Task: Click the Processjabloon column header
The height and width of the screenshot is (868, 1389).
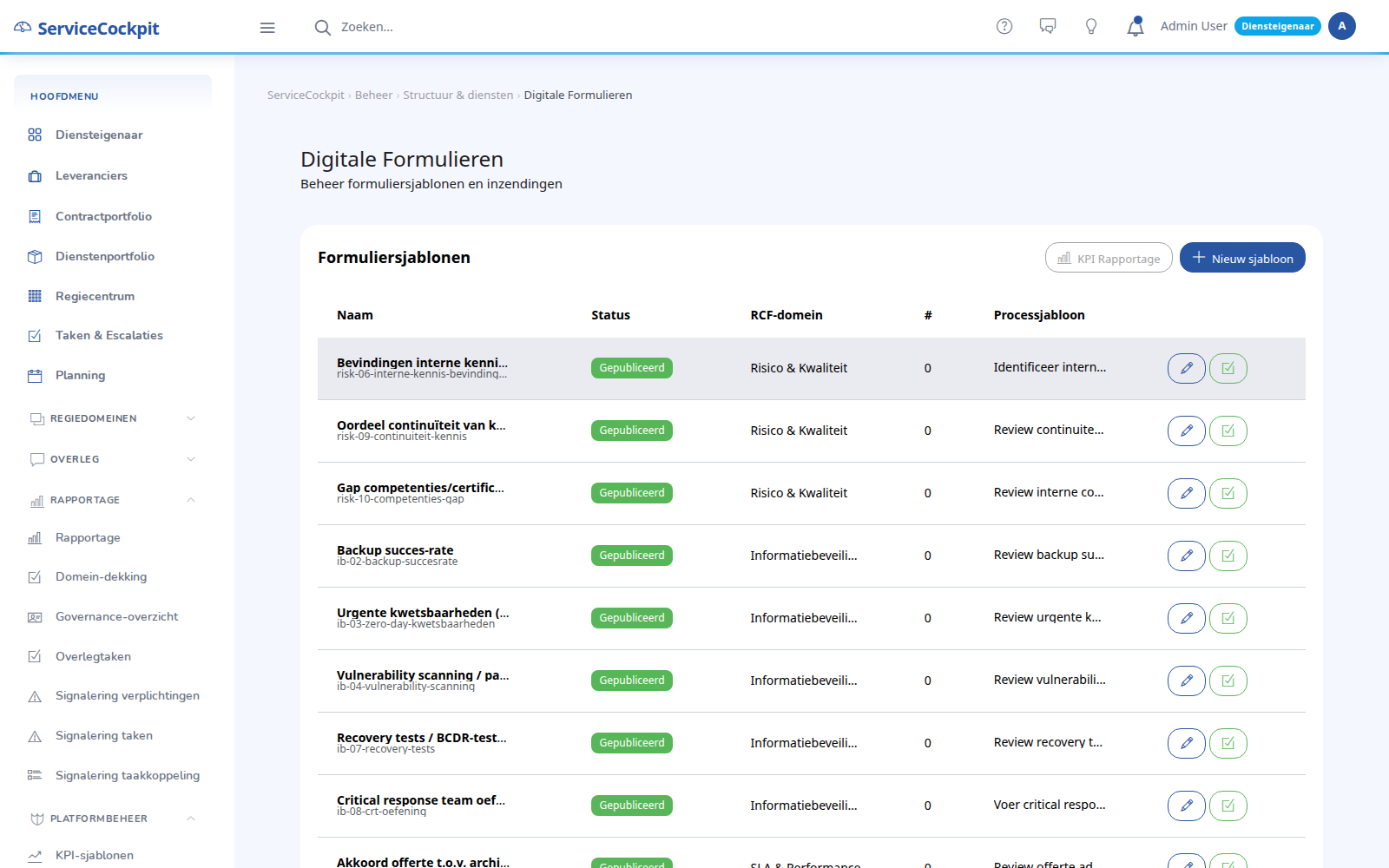Action: coord(1039,315)
